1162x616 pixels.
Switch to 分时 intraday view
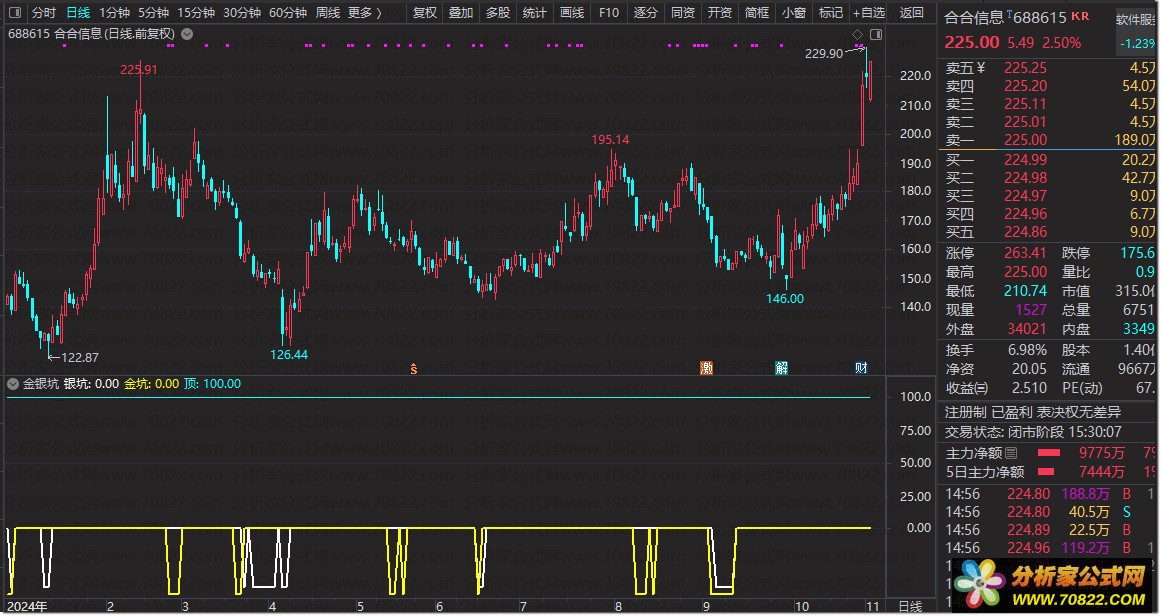click(x=44, y=13)
